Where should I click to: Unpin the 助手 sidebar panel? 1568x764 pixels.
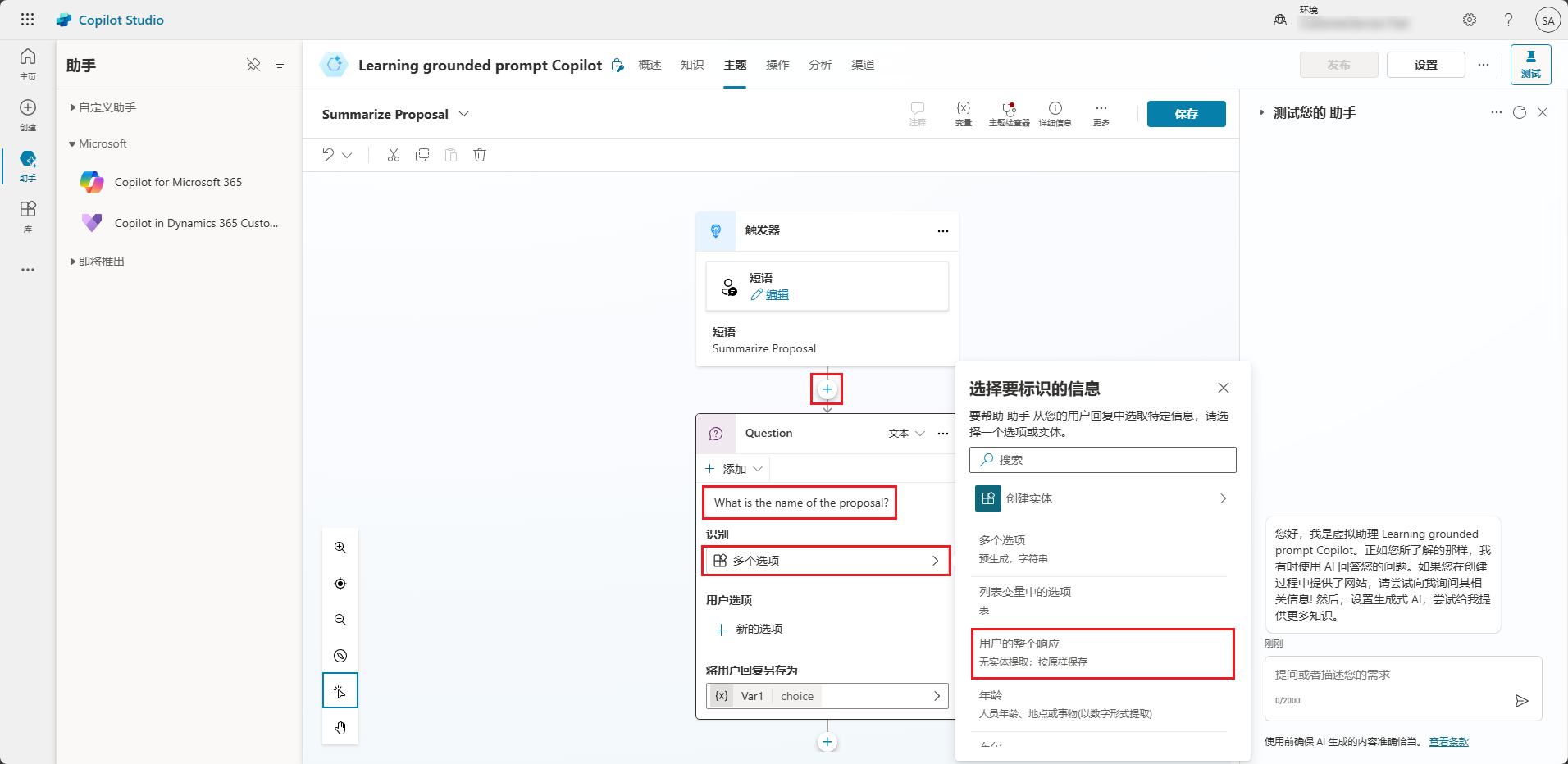(253, 65)
